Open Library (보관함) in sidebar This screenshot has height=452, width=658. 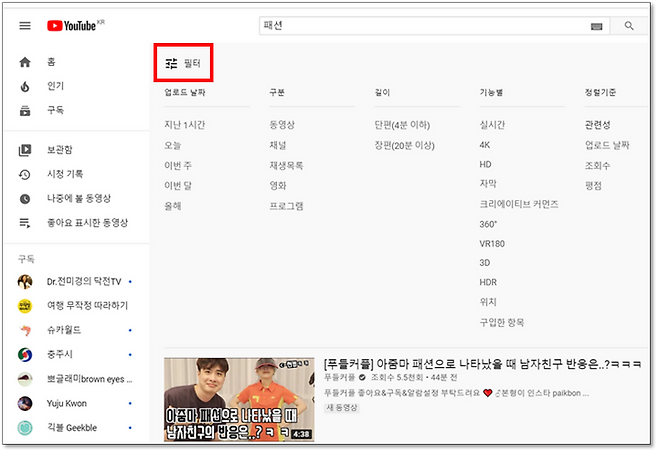pyautogui.click(x=60, y=150)
